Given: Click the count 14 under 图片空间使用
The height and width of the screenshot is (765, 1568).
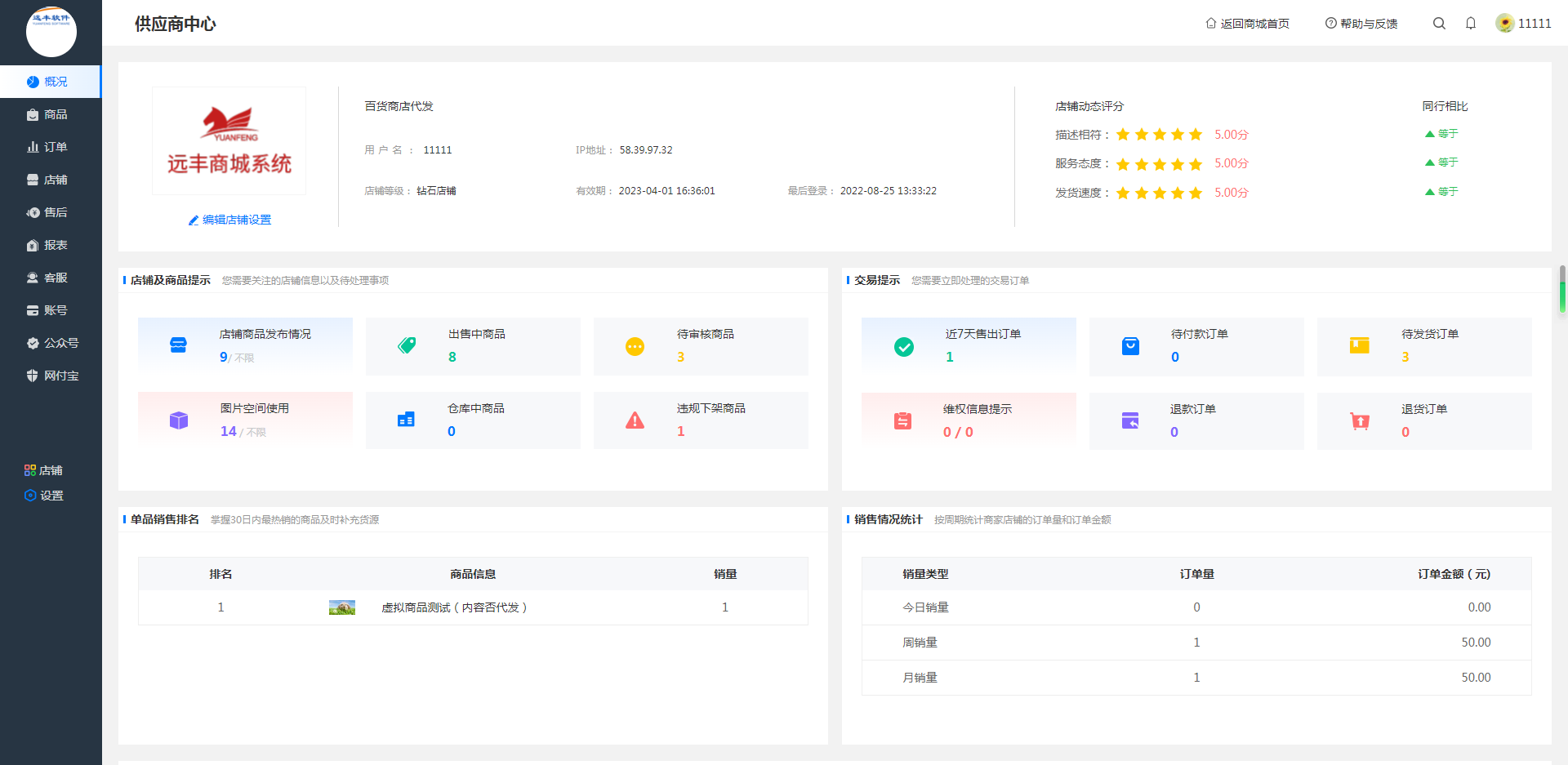Looking at the screenshot, I should (229, 431).
